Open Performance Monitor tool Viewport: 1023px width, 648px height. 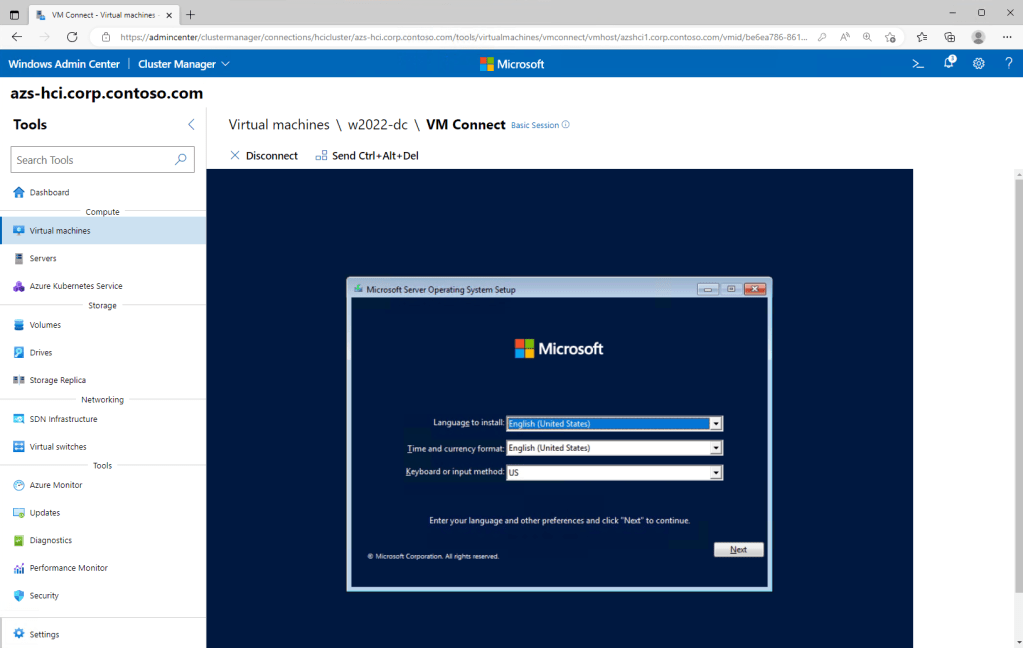(68, 568)
